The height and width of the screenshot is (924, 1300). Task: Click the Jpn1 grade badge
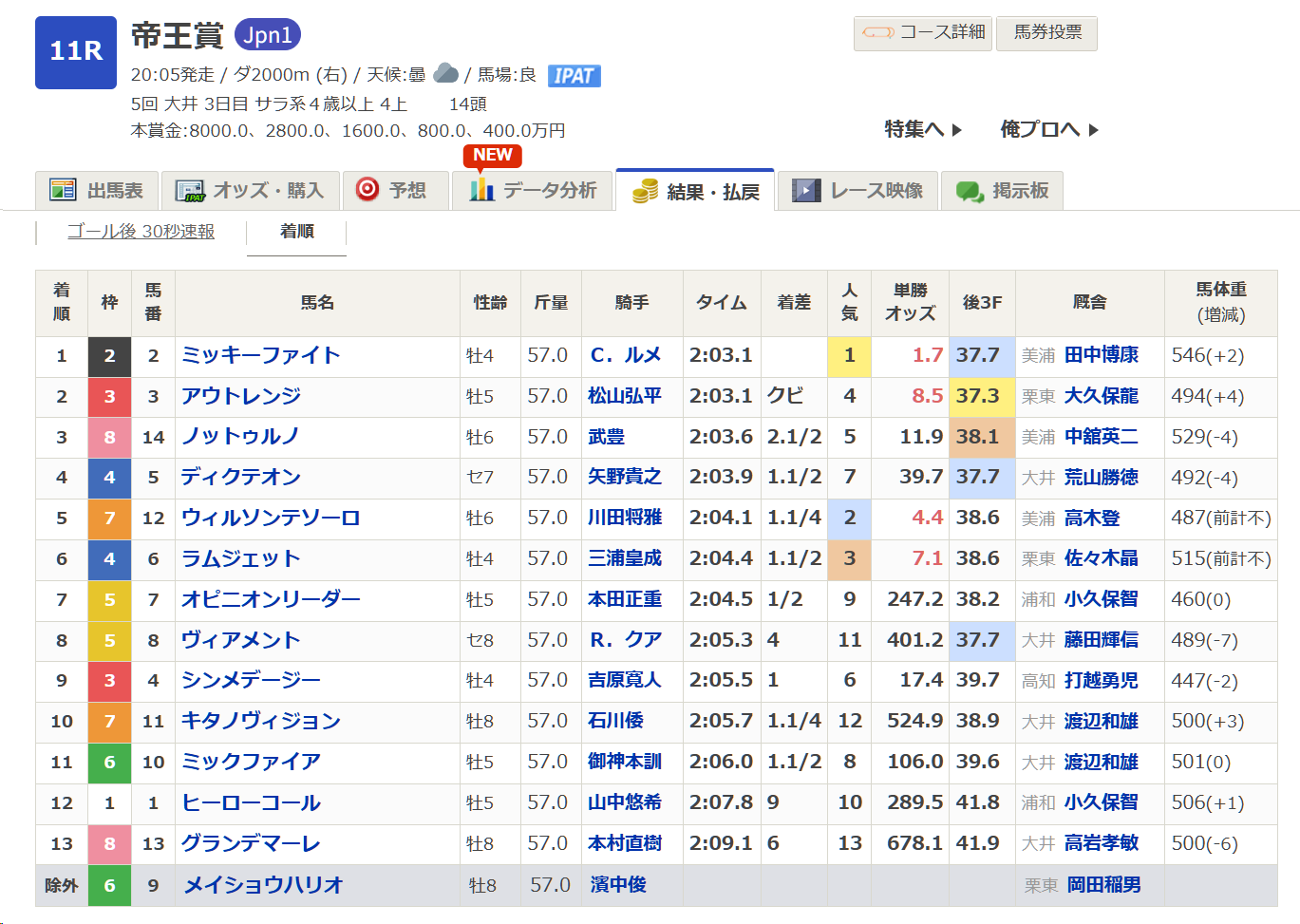pos(268,35)
